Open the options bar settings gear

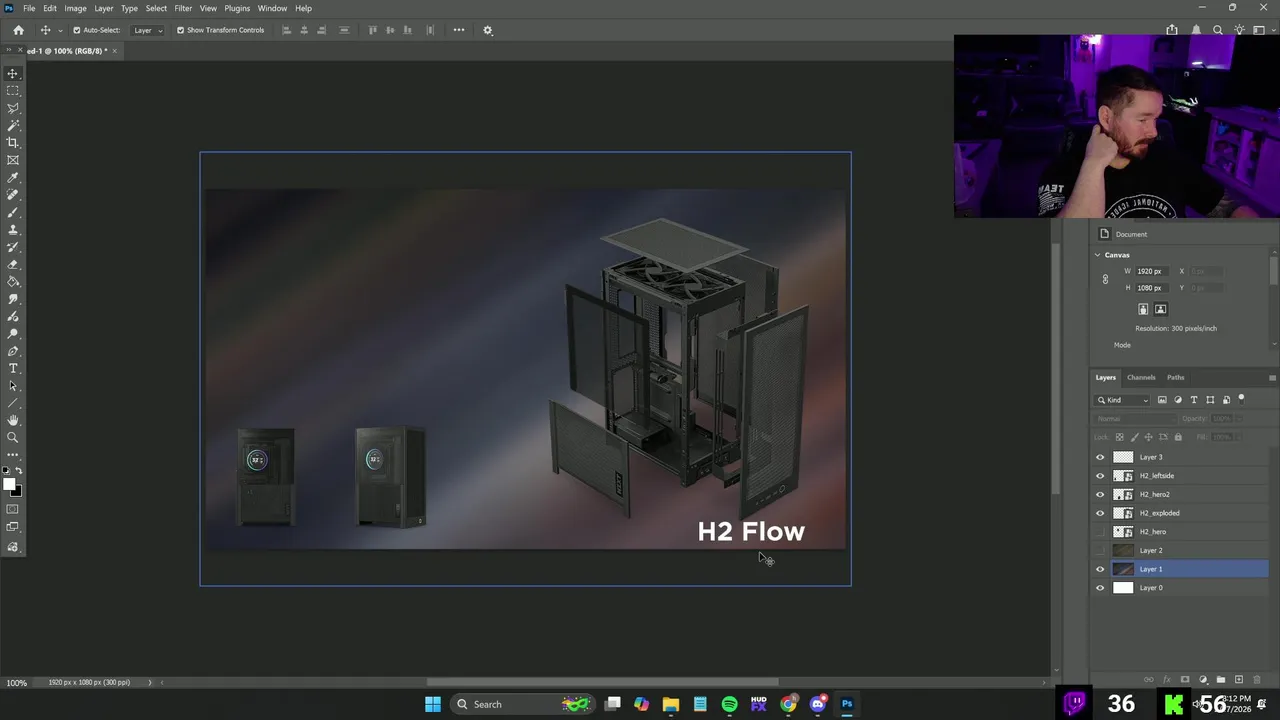coord(488,30)
